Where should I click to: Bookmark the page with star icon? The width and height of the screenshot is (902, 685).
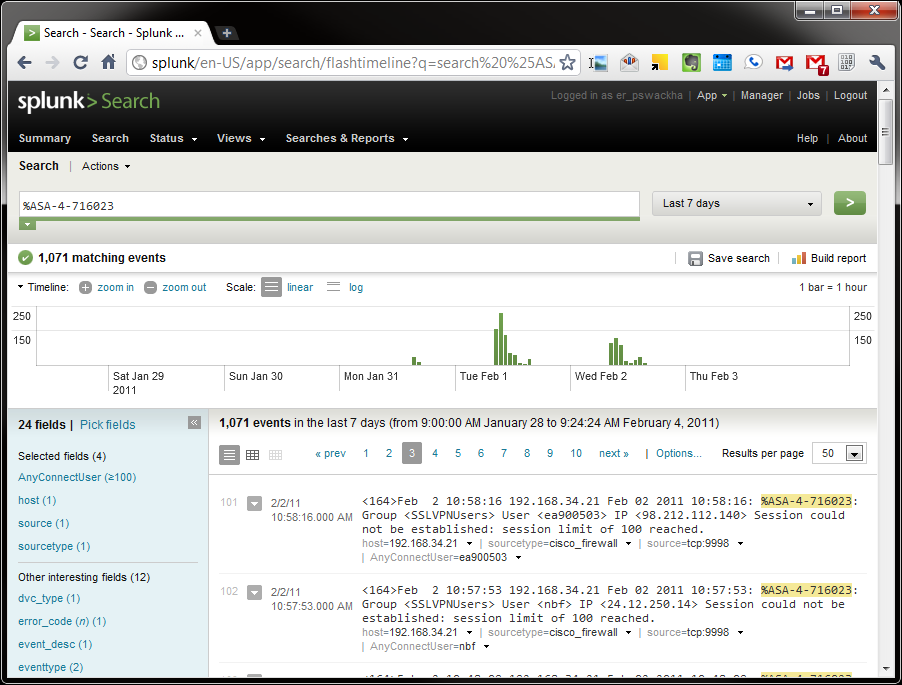pos(567,62)
